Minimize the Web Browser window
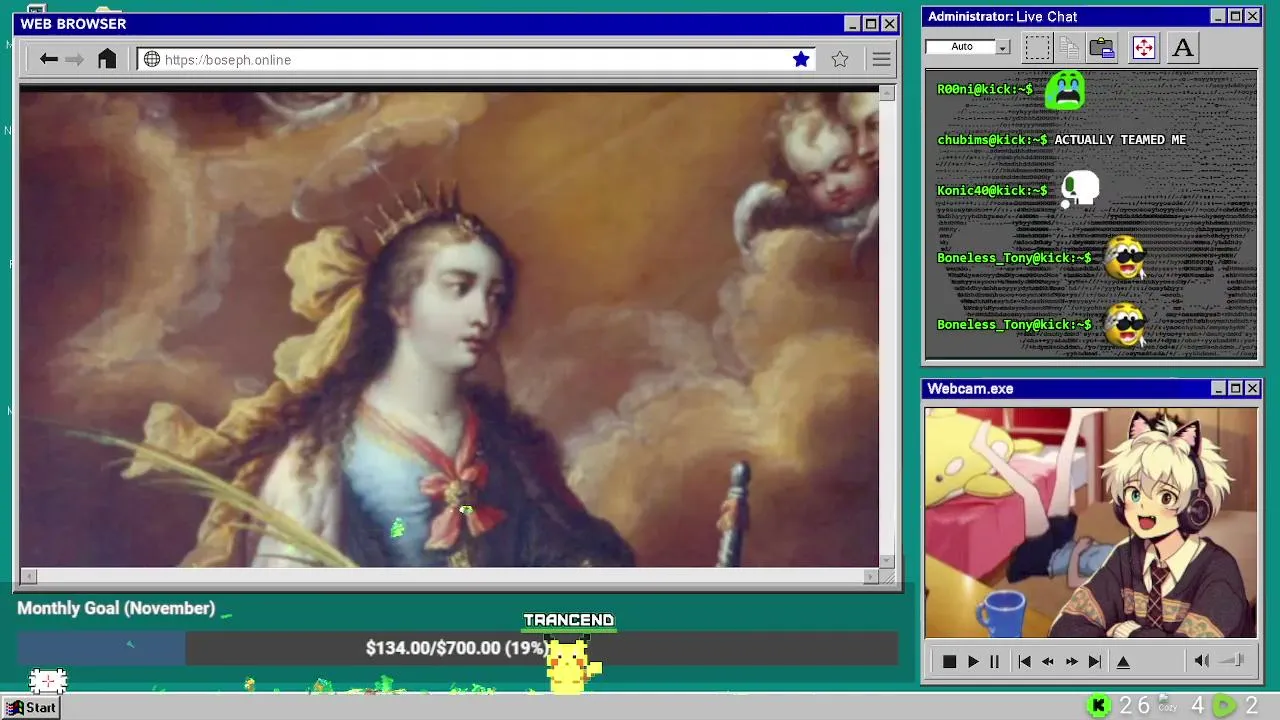The width and height of the screenshot is (1280, 720). pos(852,24)
